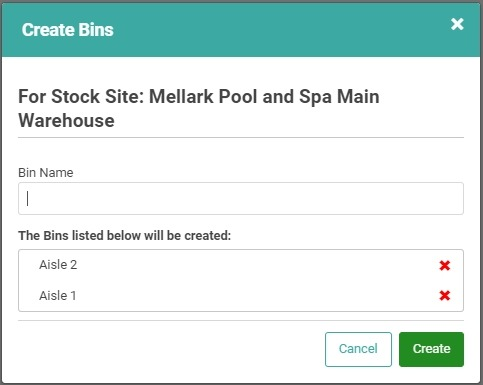Click the 'Bins listed below' caption

tap(124, 235)
